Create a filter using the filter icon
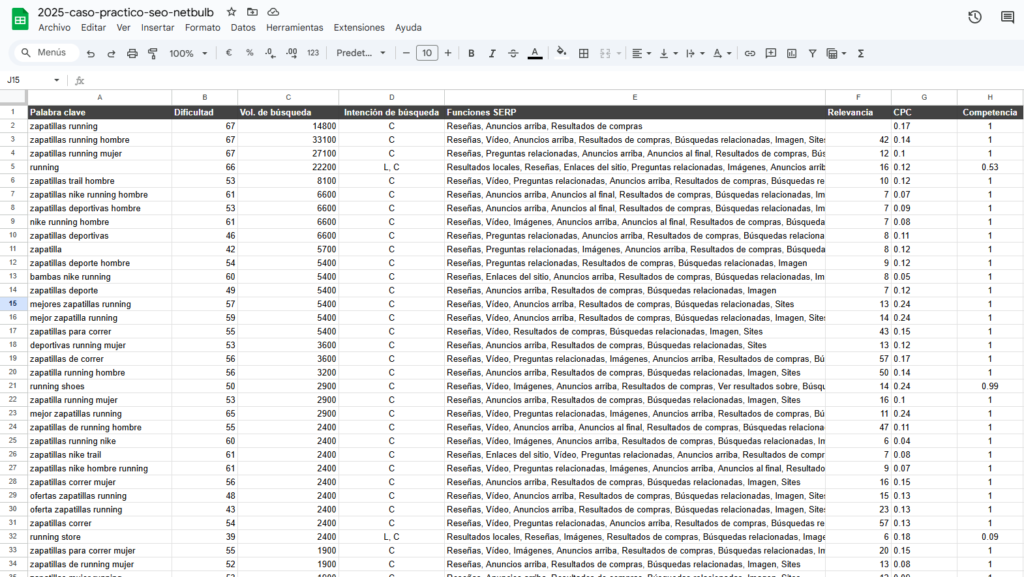The width and height of the screenshot is (1024, 577). tap(815, 52)
